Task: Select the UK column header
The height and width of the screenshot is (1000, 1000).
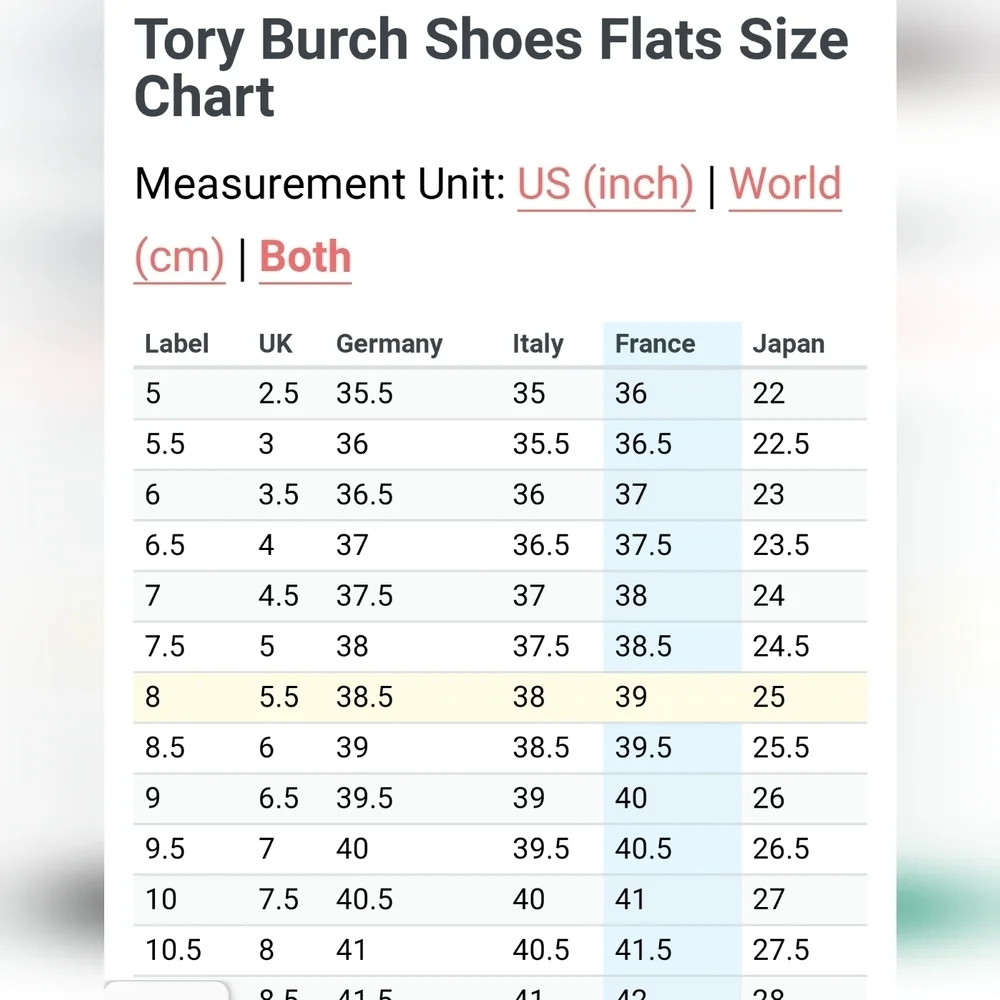Action: coord(275,344)
